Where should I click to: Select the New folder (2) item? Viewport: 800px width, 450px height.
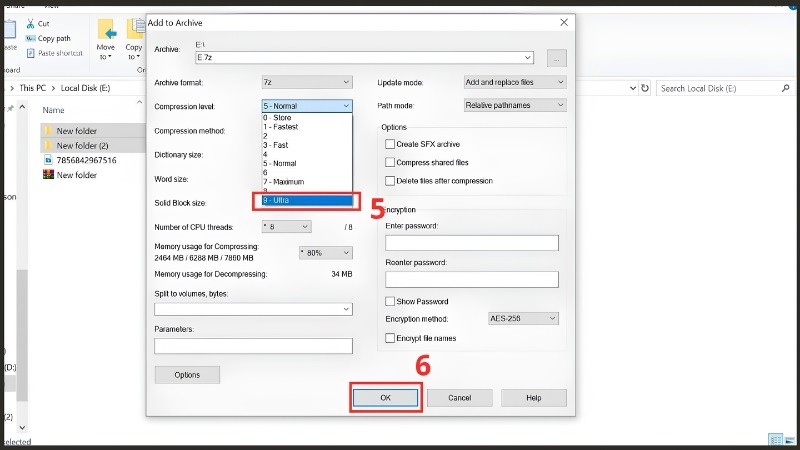pos(92,145)
